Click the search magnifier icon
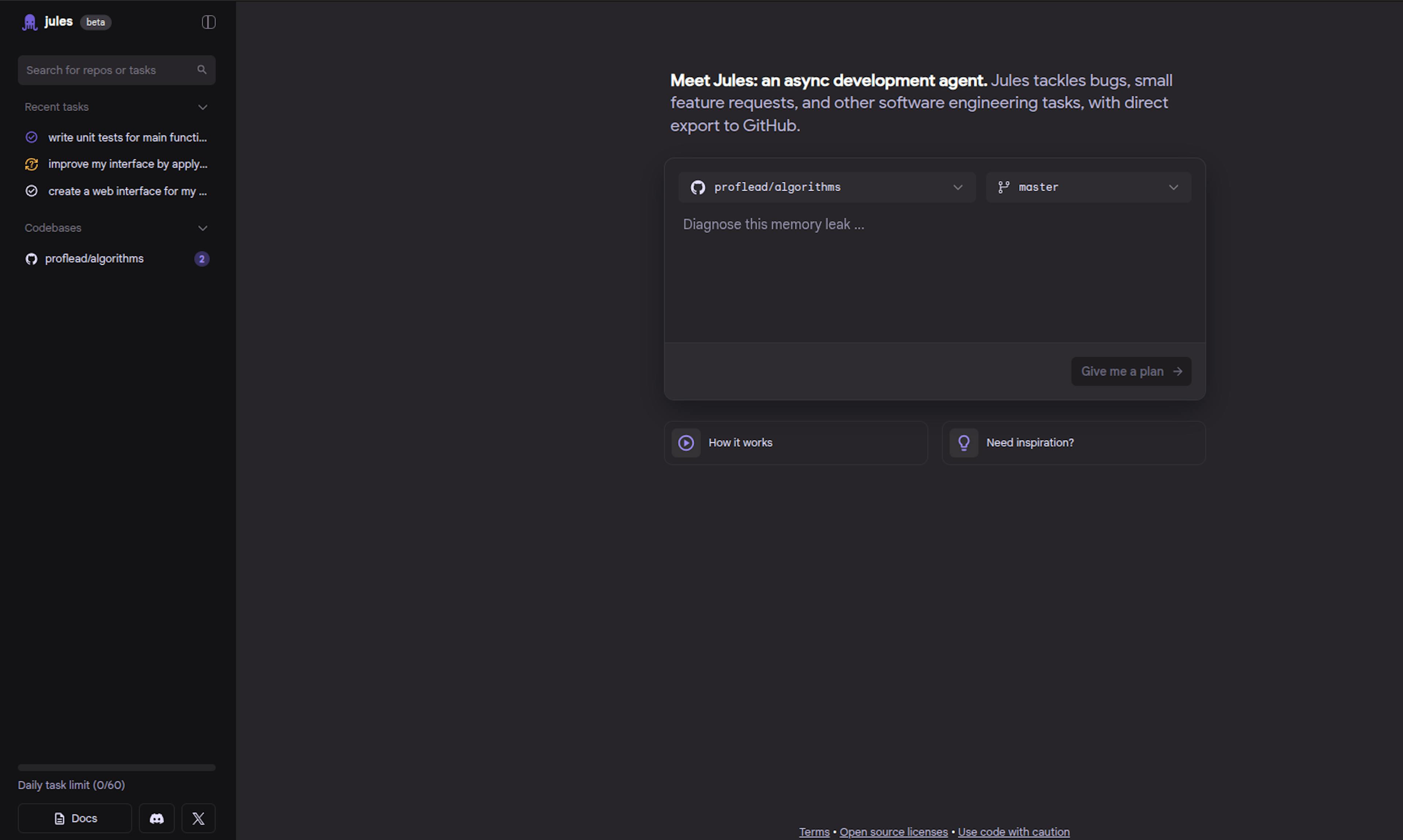Viewport: 1403px width, 840px height. [202, 70]
